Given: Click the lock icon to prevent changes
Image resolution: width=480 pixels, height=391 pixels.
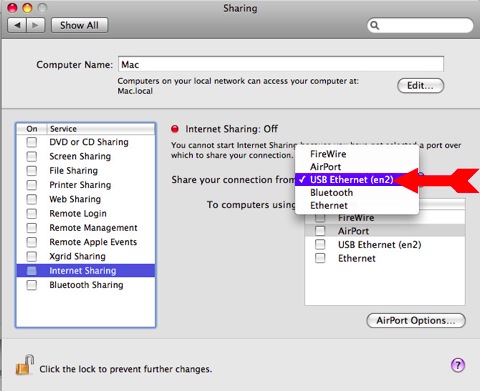Looking at the screenshot, I should (25, 365).
